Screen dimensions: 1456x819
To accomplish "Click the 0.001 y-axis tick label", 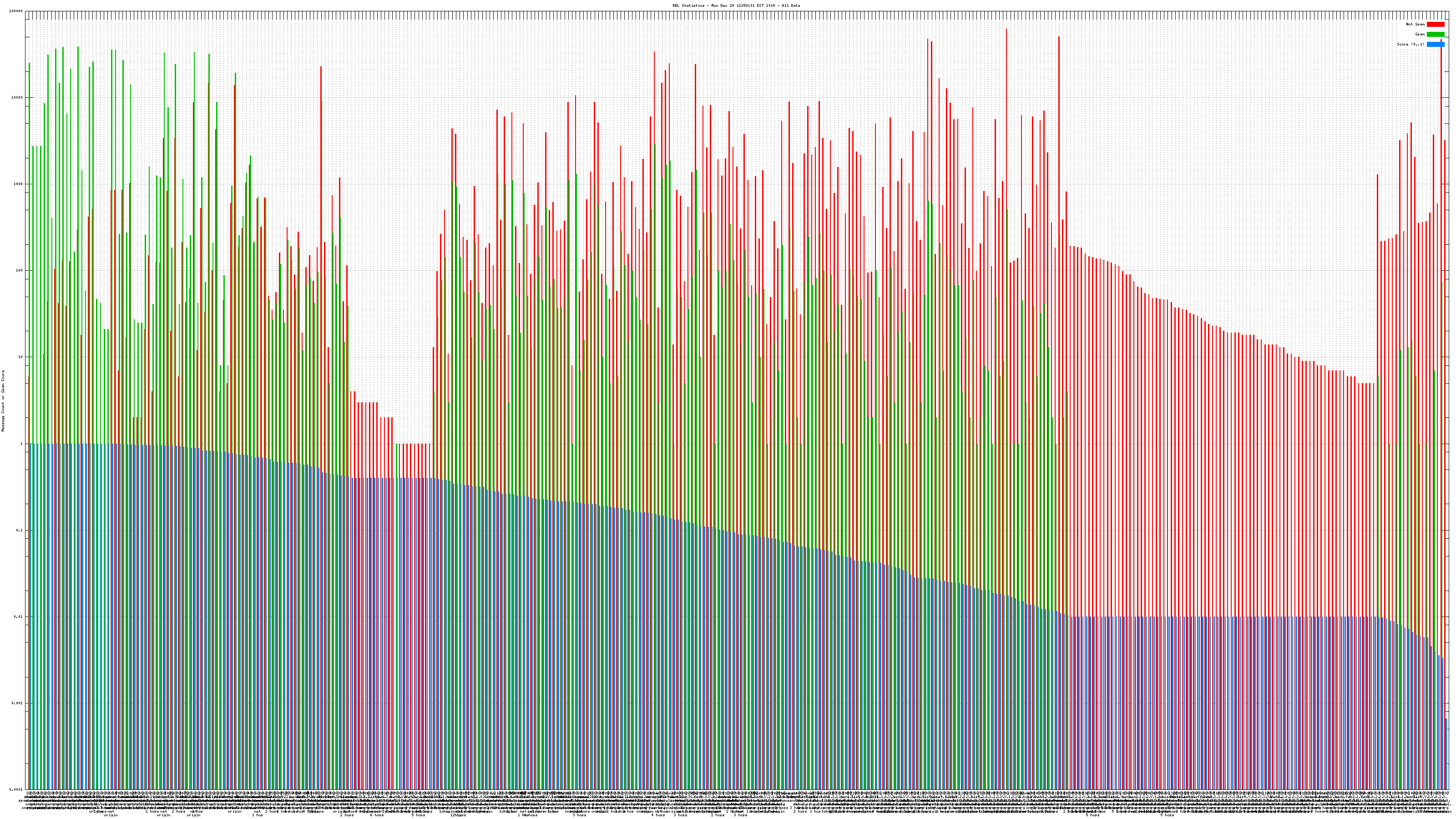I will pyautogui.click(x=18, y=703).
